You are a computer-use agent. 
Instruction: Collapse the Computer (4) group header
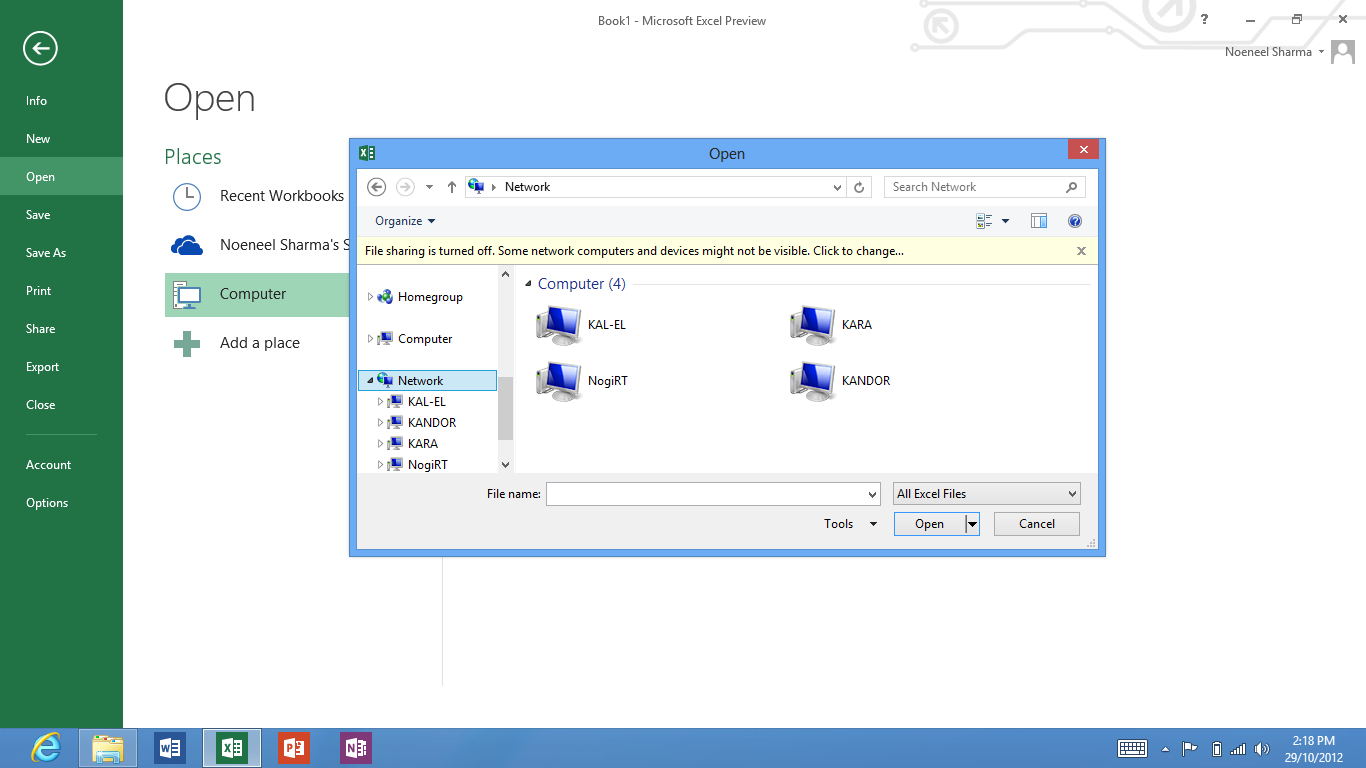point(529,284)
